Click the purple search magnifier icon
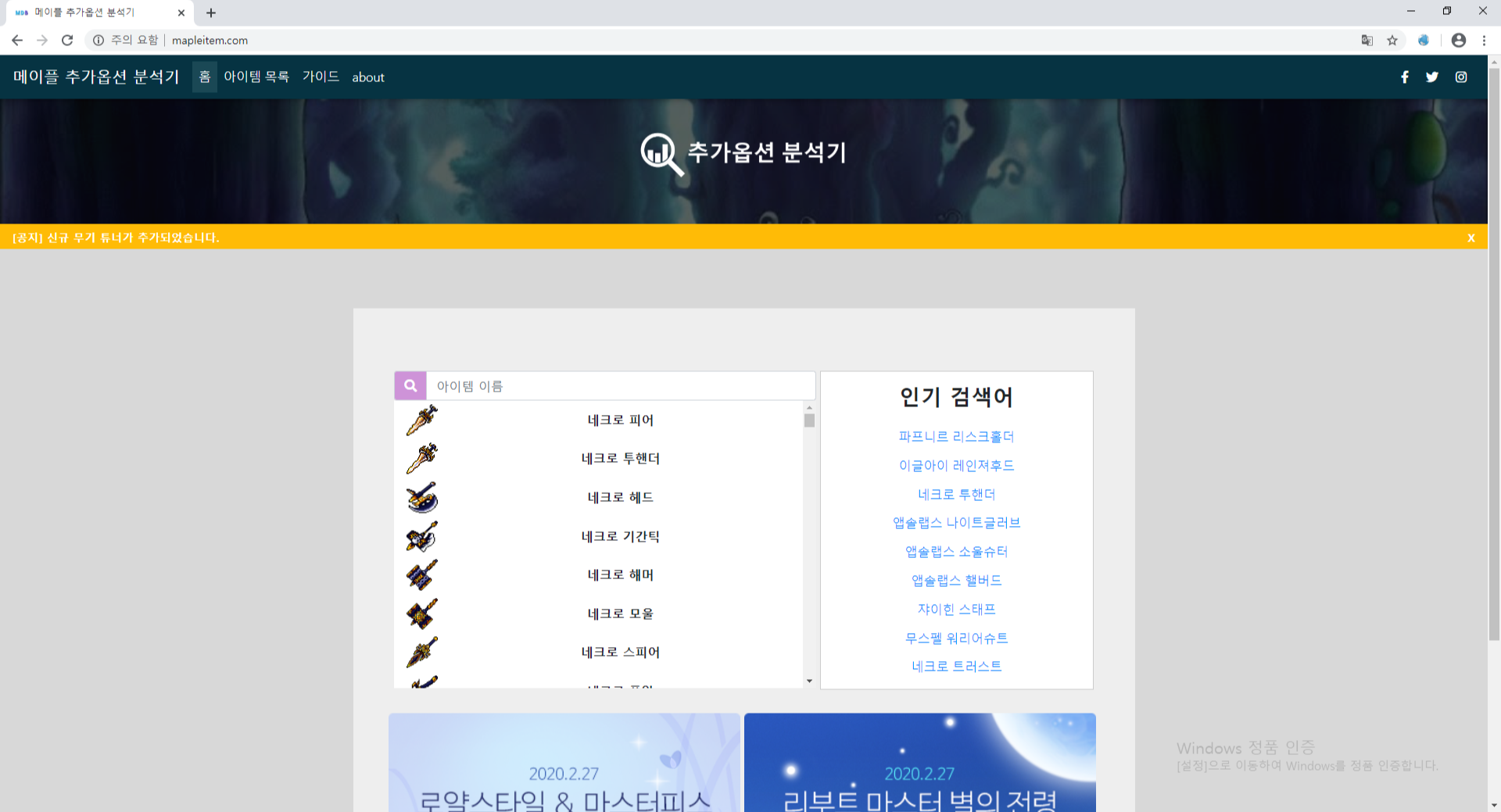The width and height of the screenshot is (1501, 812). click(x=410, y=386)
